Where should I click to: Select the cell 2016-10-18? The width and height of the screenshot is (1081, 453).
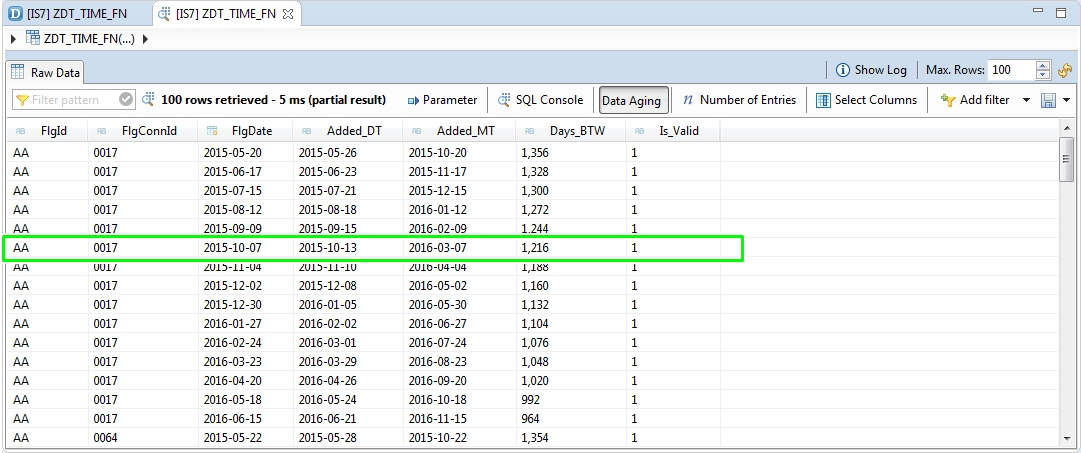(438, 399)
